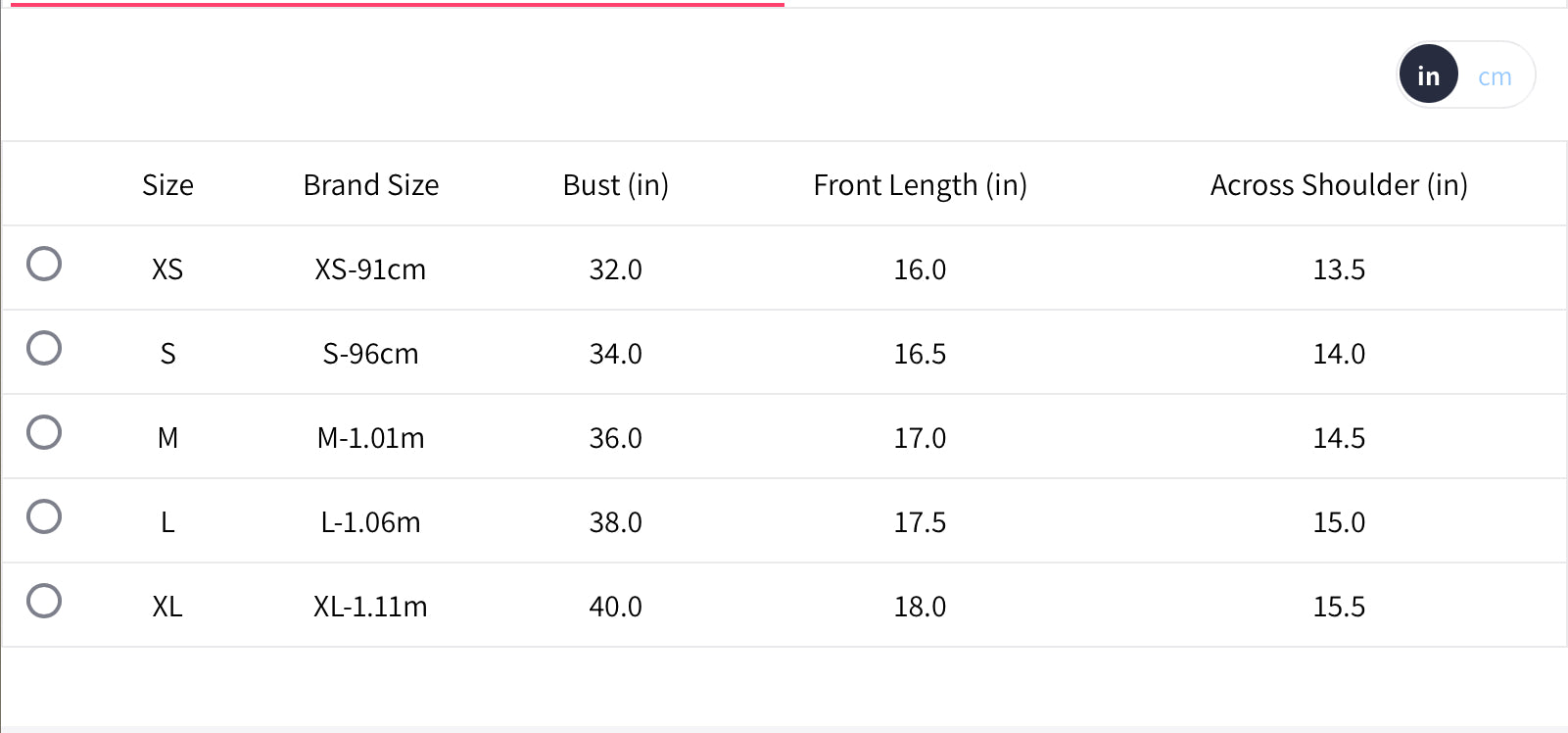Click the 13.5 across shoulder value
Screen dimensions: 1568x733
point(1339,269)
